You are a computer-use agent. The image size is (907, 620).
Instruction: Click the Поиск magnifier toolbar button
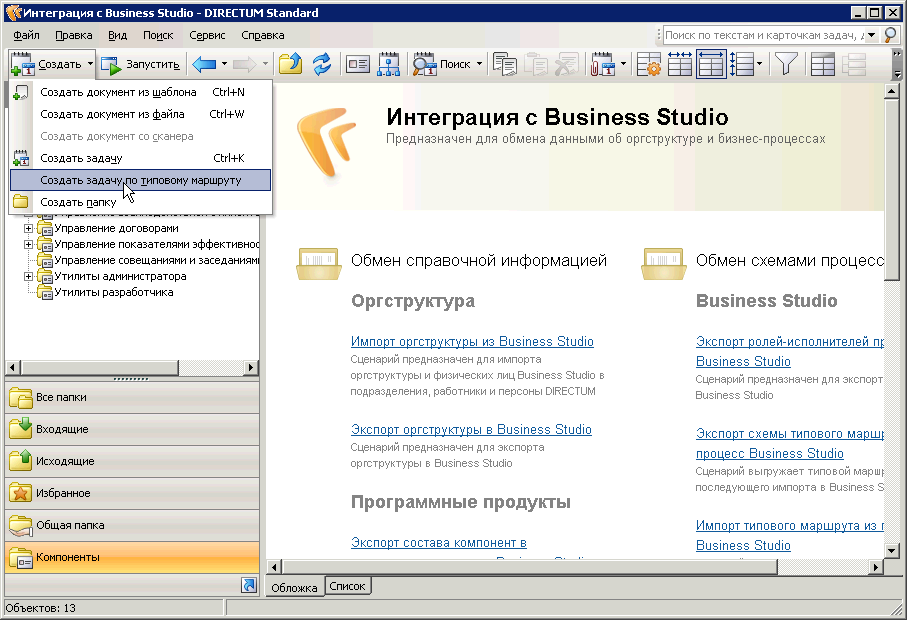(441, 64)
